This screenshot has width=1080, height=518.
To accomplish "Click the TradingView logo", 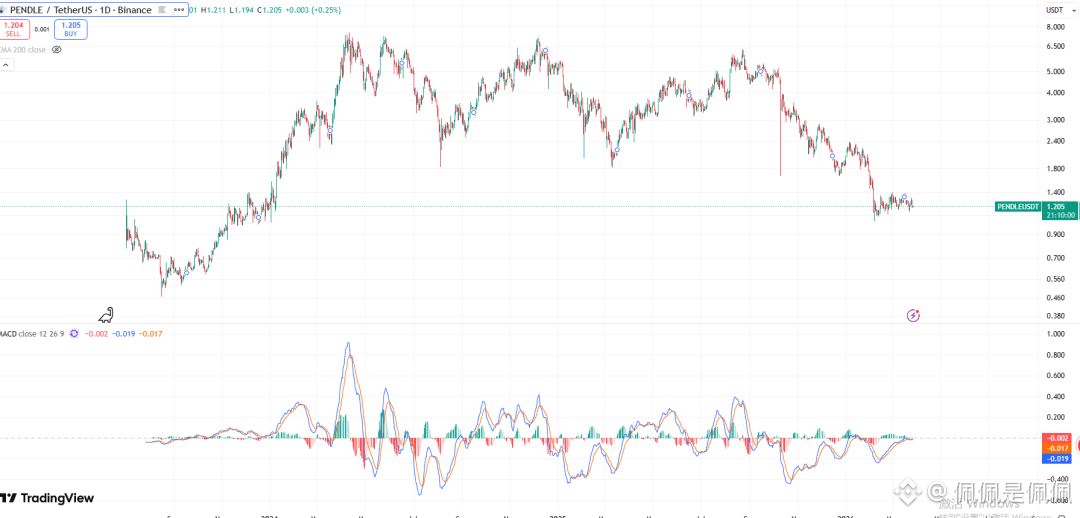I will (47, 498).
